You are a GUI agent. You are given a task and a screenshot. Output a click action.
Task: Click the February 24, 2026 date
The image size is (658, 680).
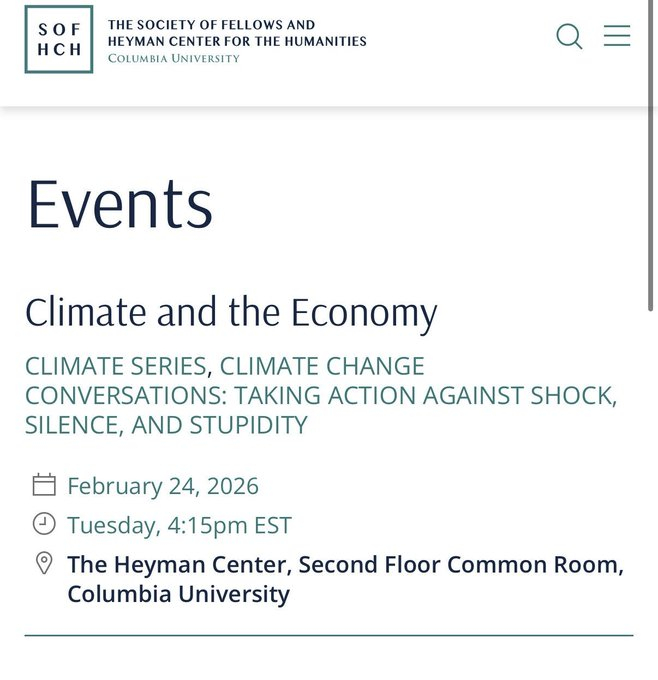point(163,487)
